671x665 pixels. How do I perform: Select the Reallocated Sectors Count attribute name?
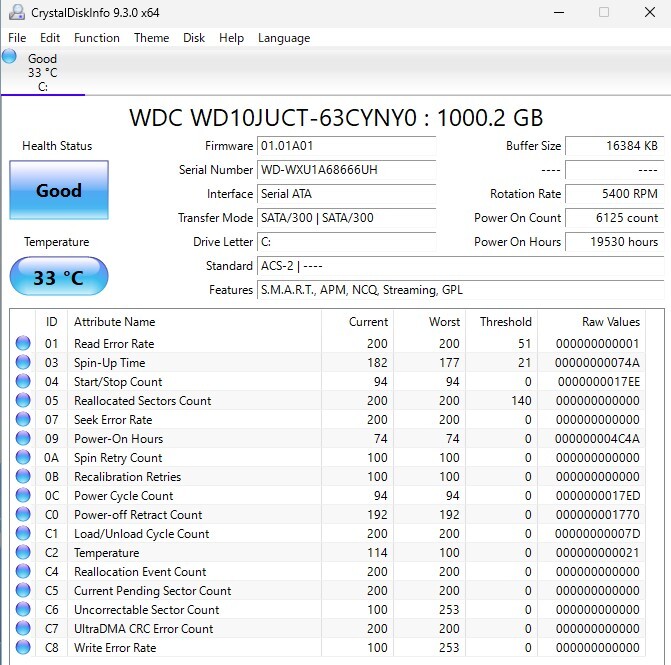(x=143, y=401)
